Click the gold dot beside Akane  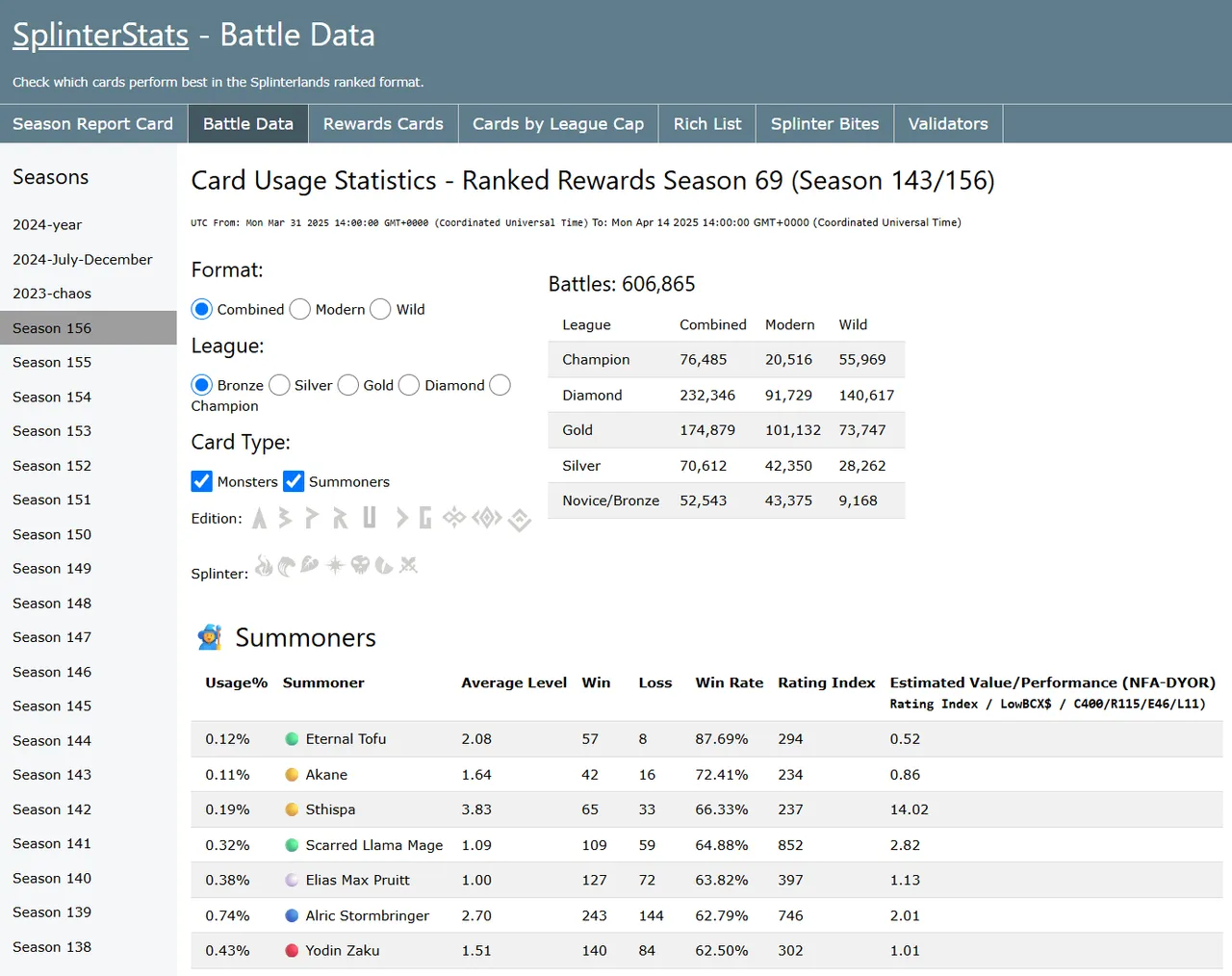pos(292,775)
